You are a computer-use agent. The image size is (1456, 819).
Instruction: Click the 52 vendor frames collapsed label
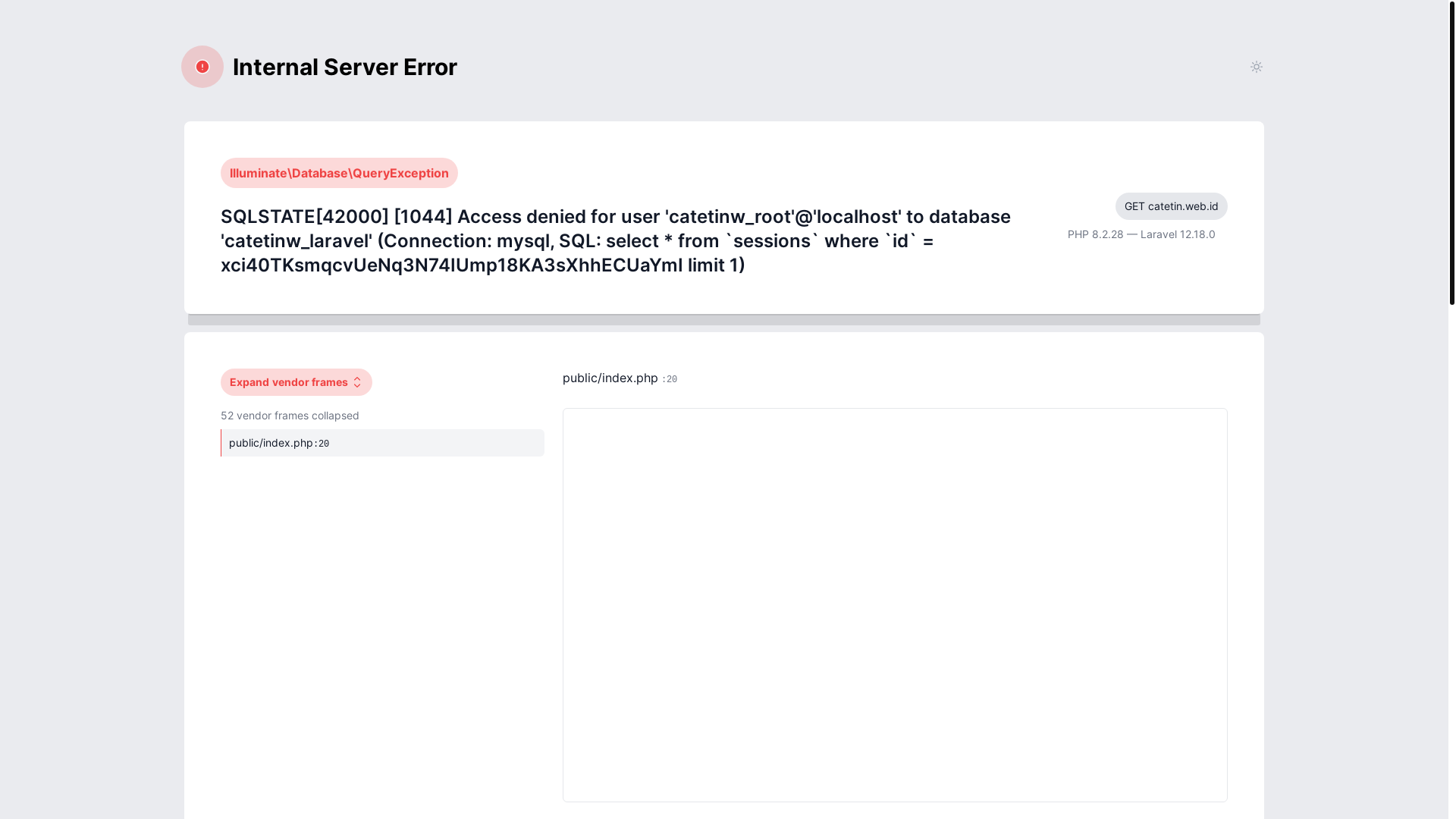coord(290,416)
